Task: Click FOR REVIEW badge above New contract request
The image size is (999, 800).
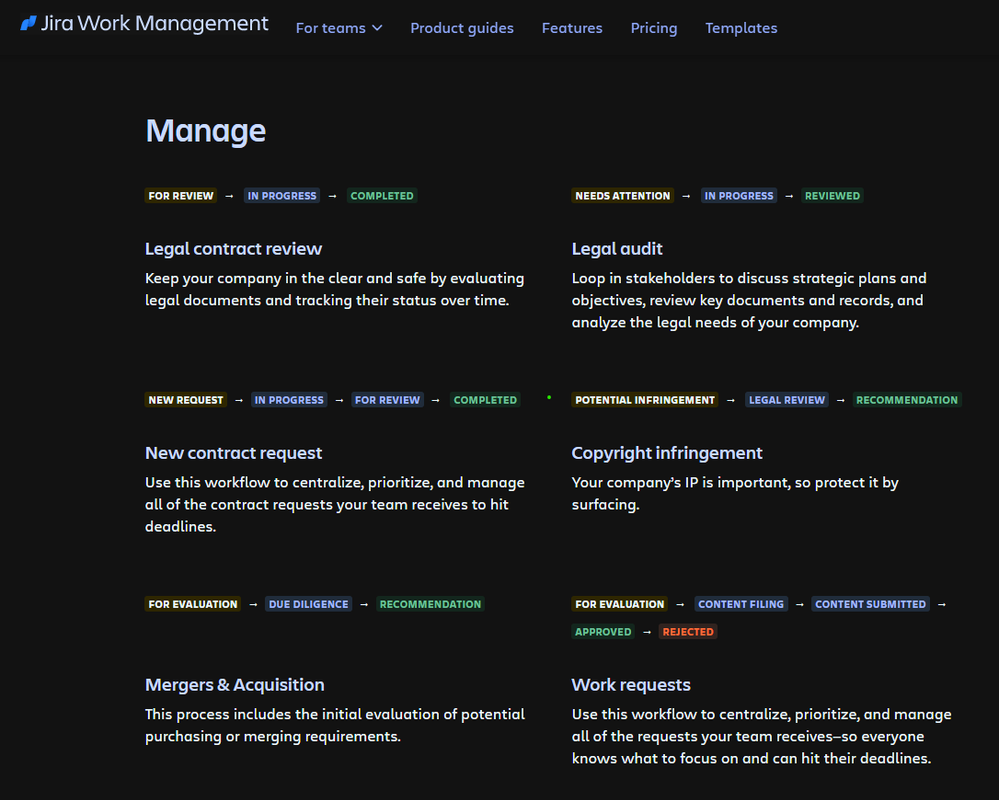Action: point(387,400)
